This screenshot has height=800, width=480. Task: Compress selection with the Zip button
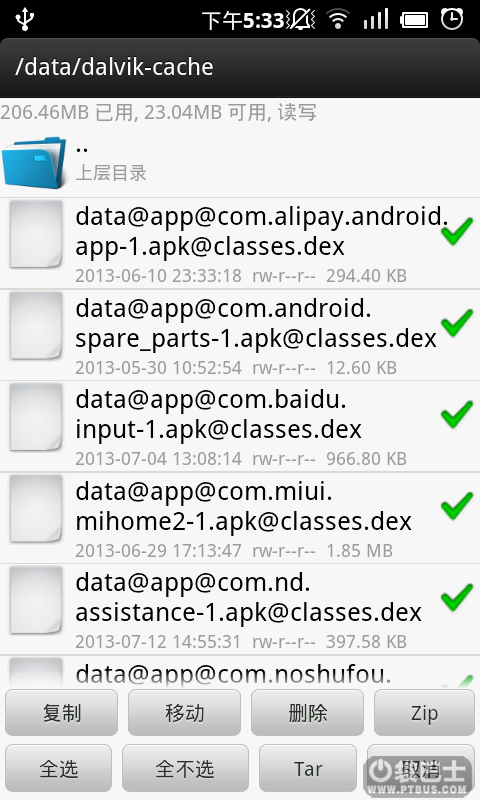(x=424, y=713)
